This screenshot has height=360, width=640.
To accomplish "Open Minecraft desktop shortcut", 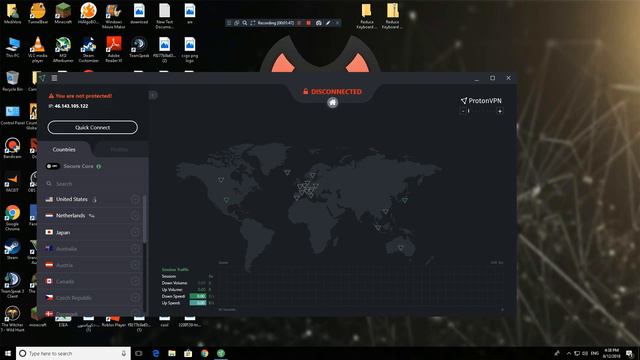I will [63, 13].
